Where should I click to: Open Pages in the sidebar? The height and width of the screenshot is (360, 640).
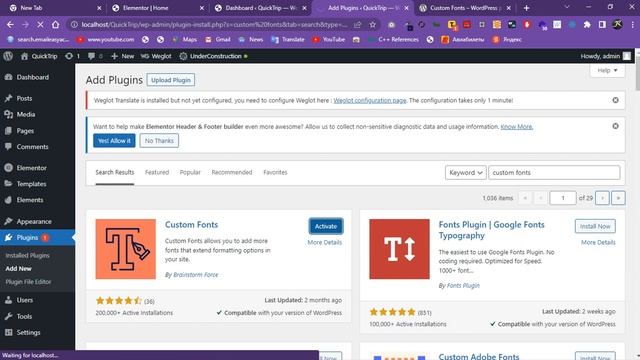(x=25, y=131)
